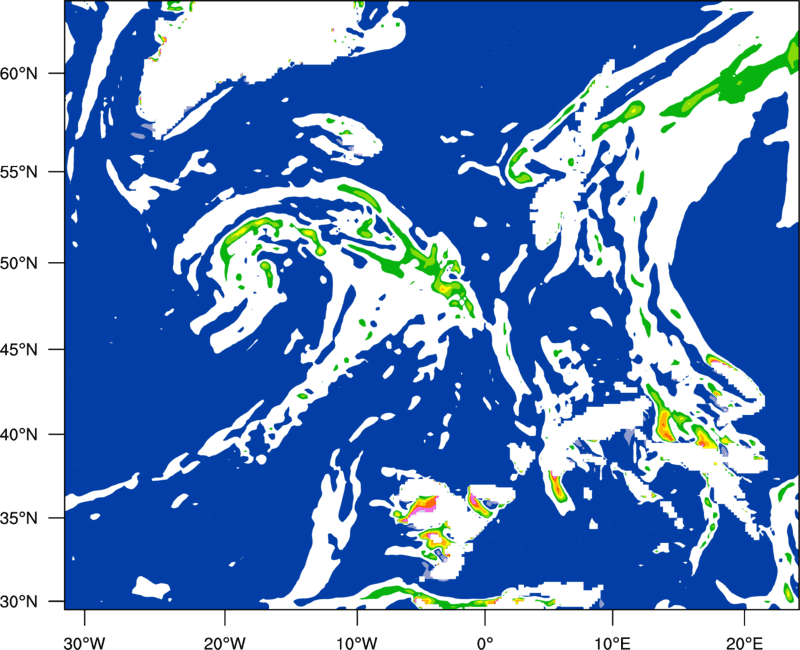Click the 0° longitude label
800x650 pixels.
[x=485, y=643]
